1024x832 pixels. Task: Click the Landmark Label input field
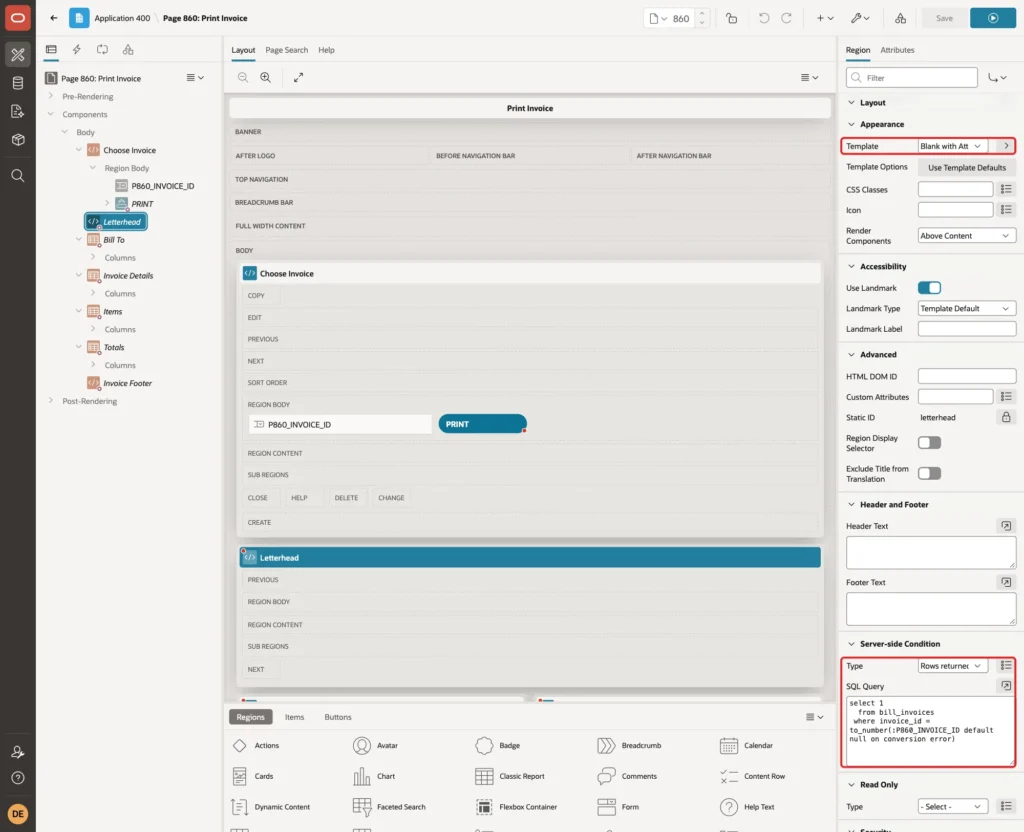point(967,328)
